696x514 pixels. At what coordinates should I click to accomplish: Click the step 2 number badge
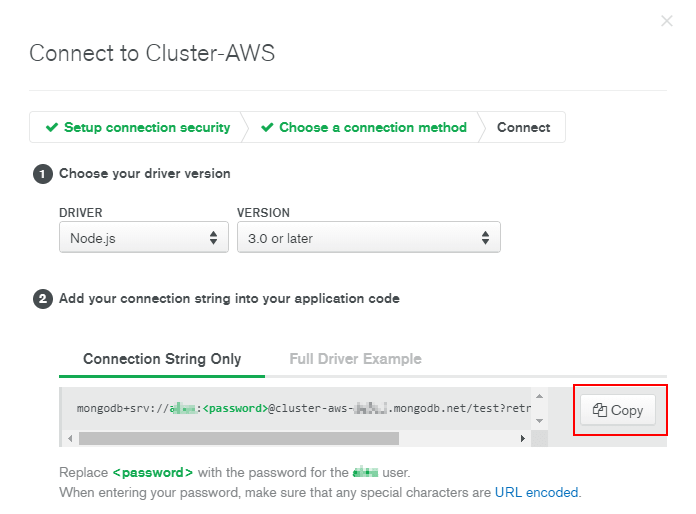[x=43, y=299]
